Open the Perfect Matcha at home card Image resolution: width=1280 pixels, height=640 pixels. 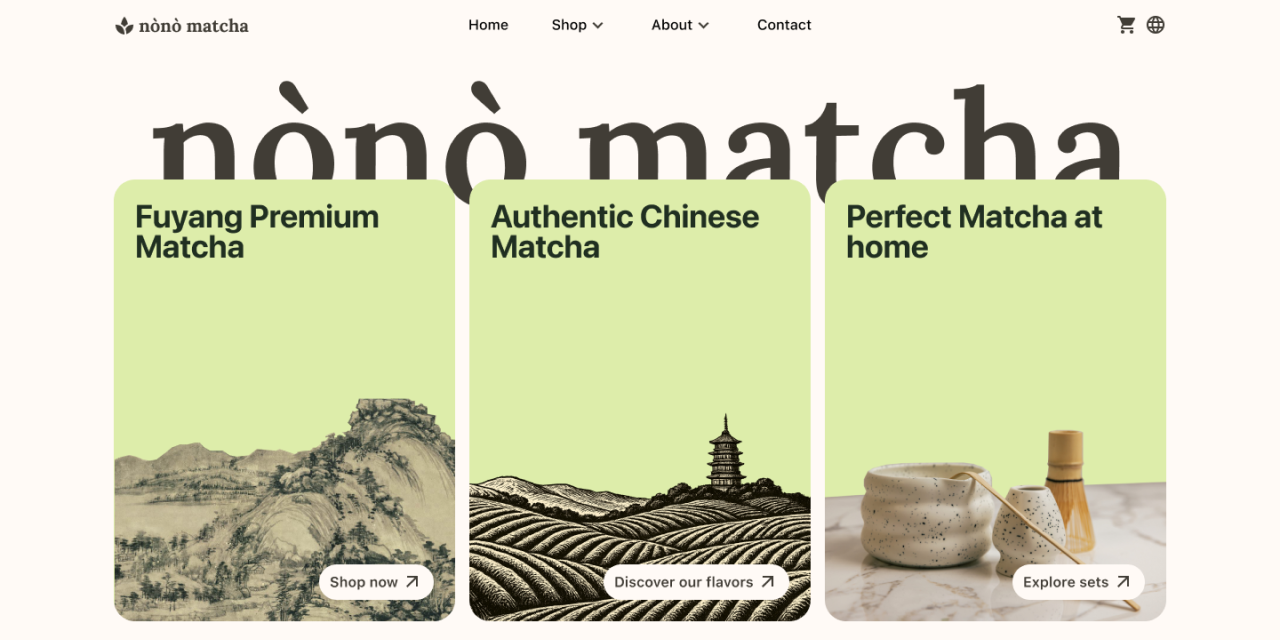[x=995, y=400]
